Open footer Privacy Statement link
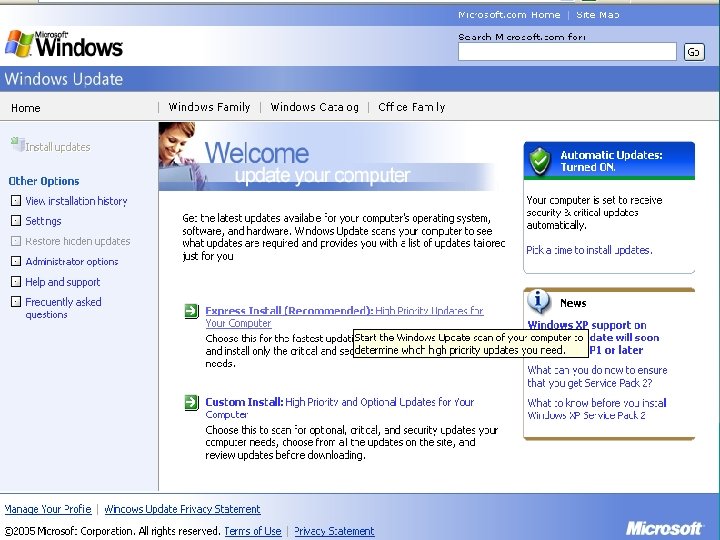 334,531
